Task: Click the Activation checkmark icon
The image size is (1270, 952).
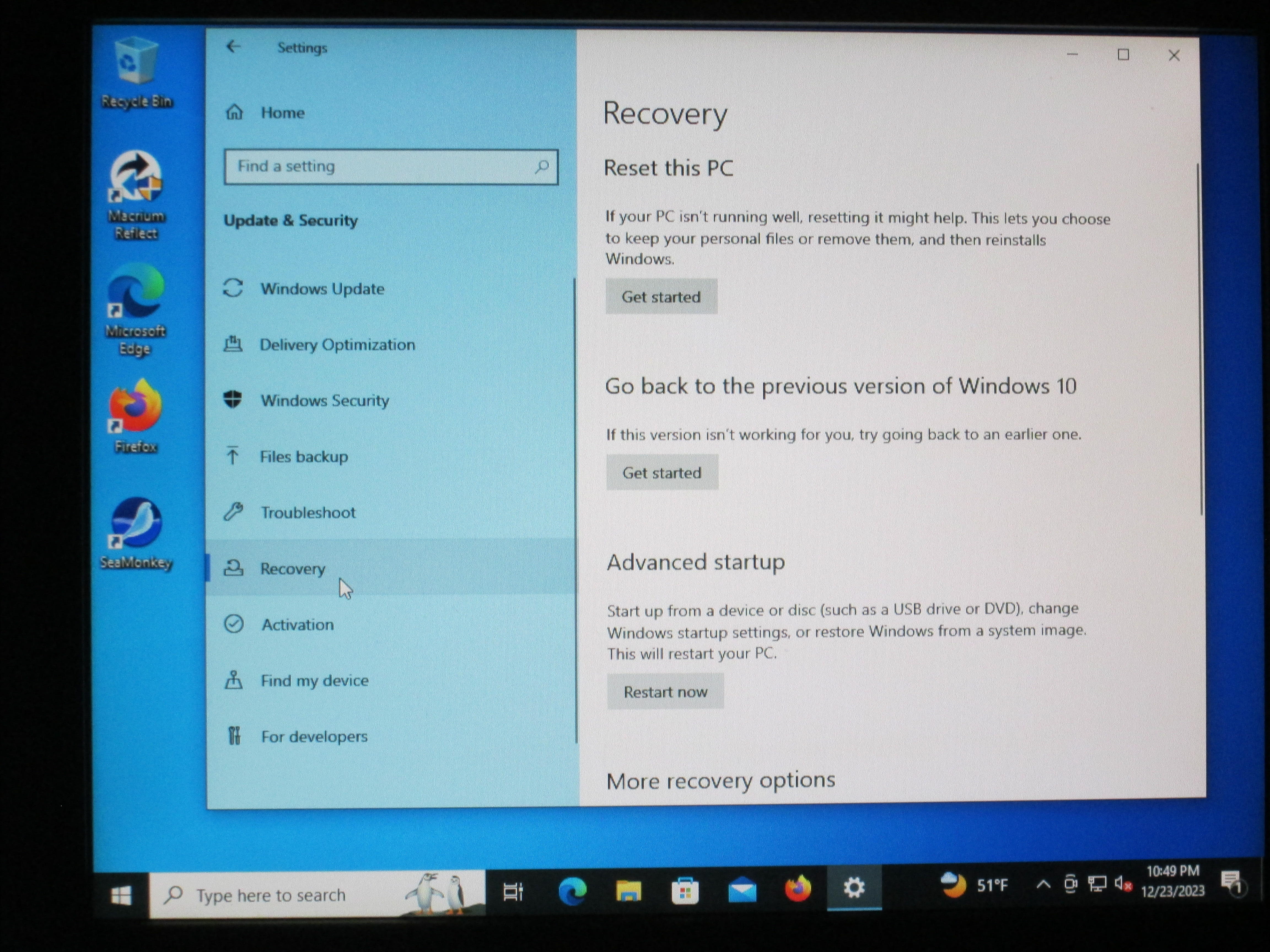Action: tap(234, 624)
